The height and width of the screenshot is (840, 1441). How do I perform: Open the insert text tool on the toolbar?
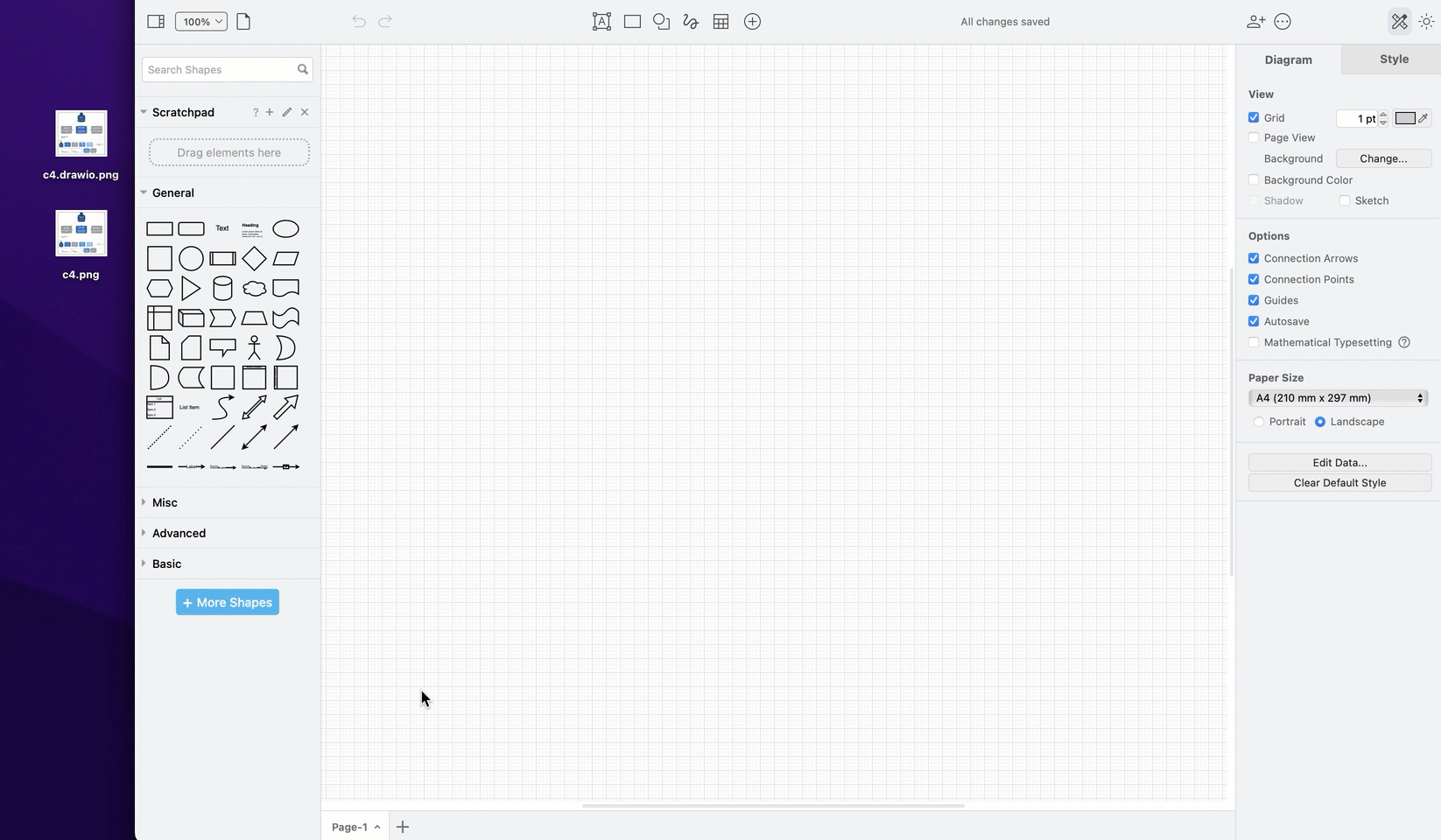coord(601,21)
